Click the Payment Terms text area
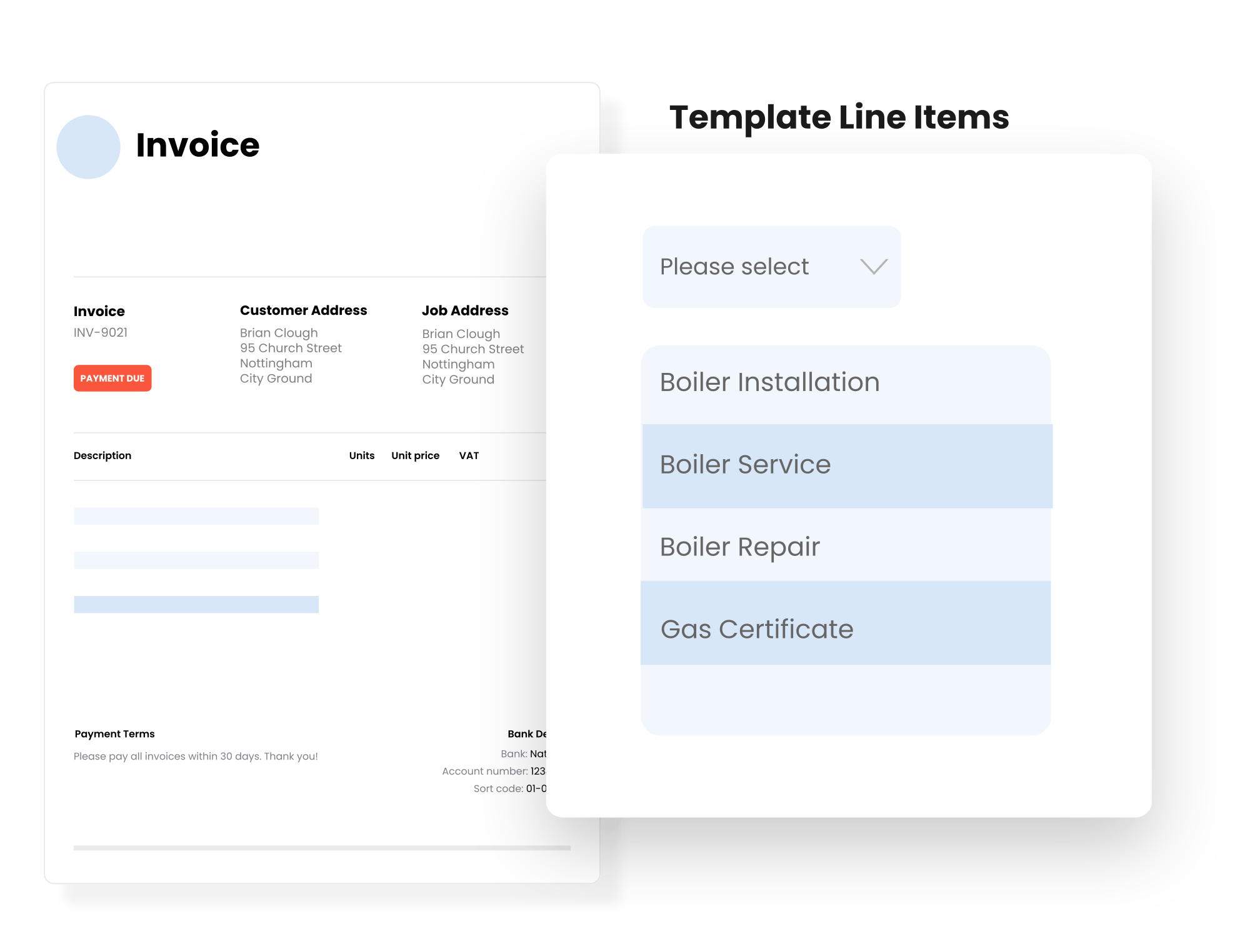 tap(114, 733)
